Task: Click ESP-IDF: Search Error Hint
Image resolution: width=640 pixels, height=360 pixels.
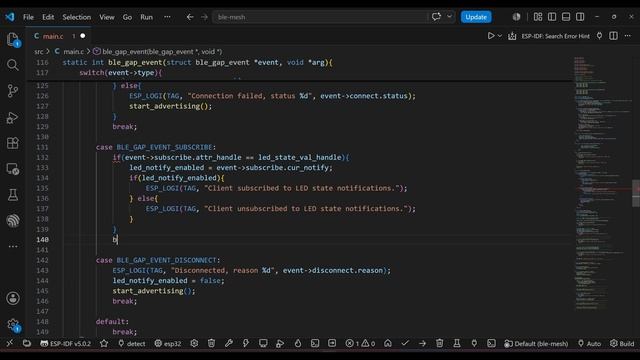Action: pos(555,36)
